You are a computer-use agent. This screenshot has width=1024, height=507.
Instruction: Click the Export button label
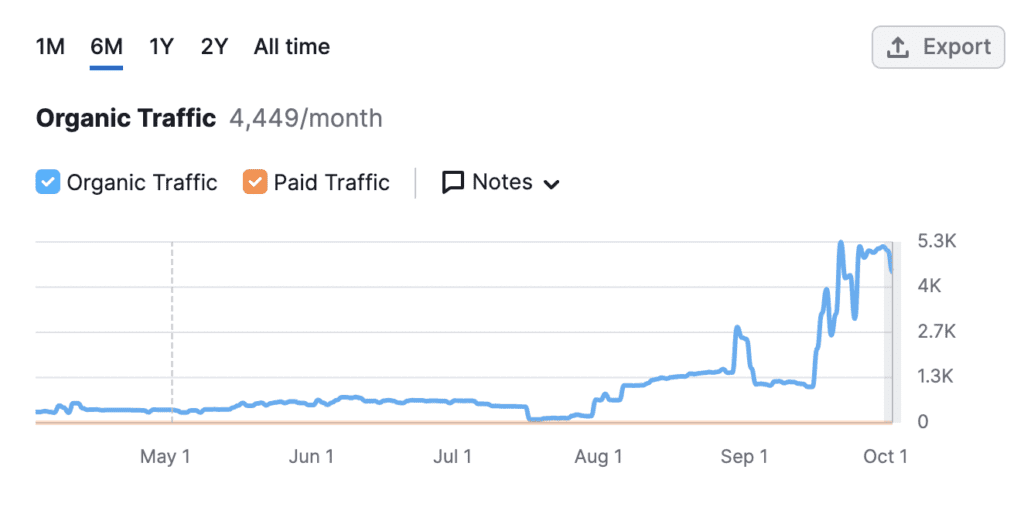(x=956, y=47)
